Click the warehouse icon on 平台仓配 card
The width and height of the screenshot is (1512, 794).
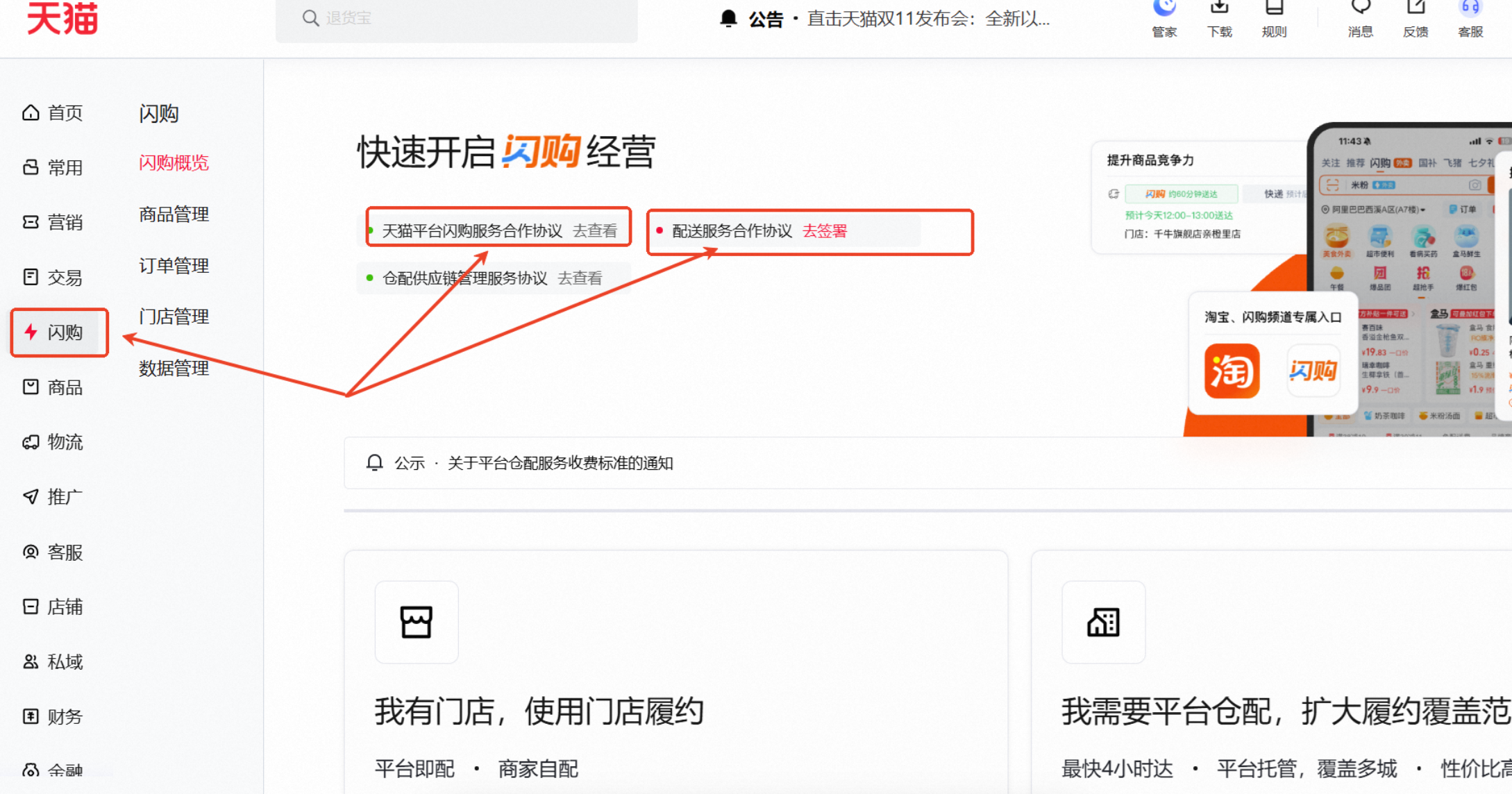(x=1103, y=622)
